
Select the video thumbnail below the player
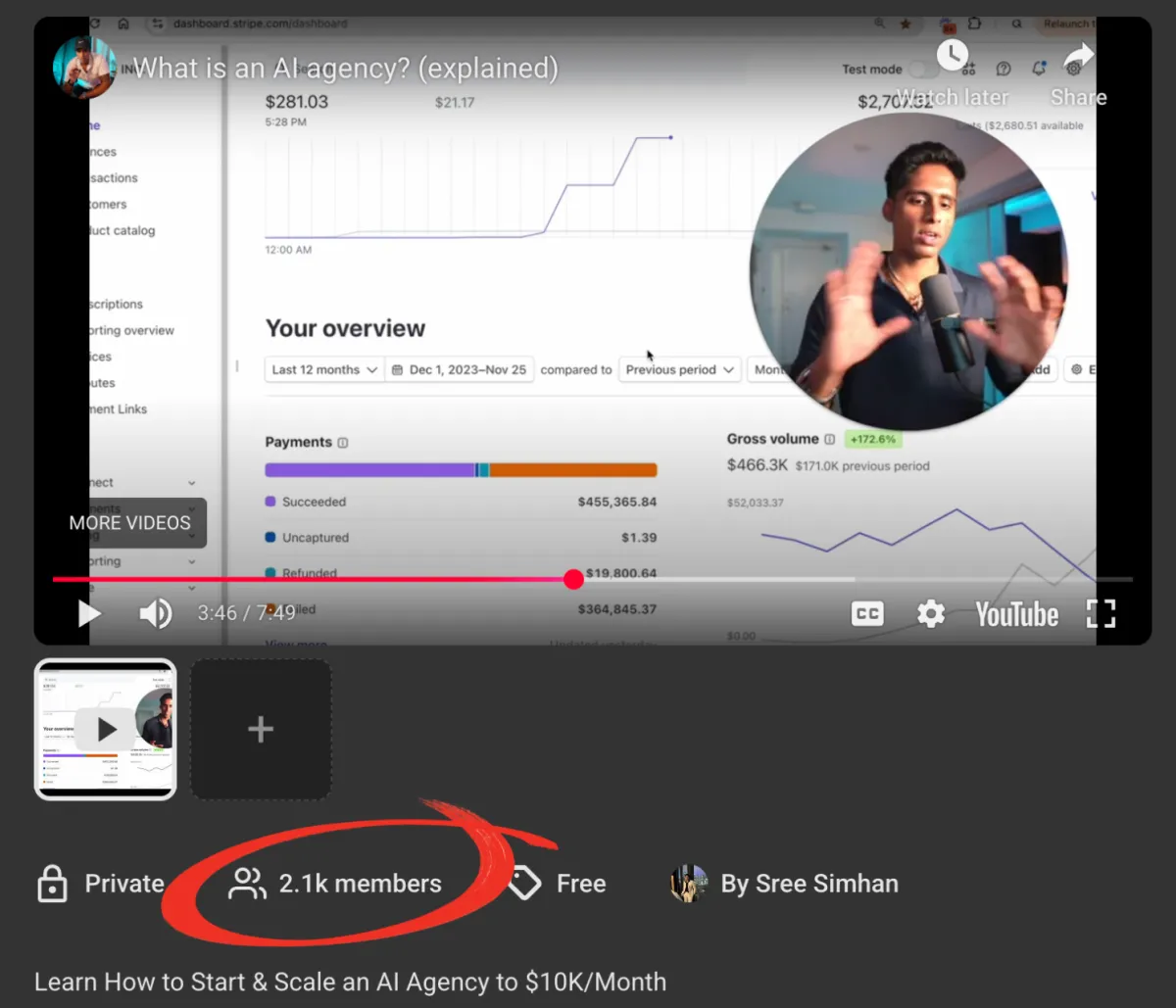pos(106,729)
